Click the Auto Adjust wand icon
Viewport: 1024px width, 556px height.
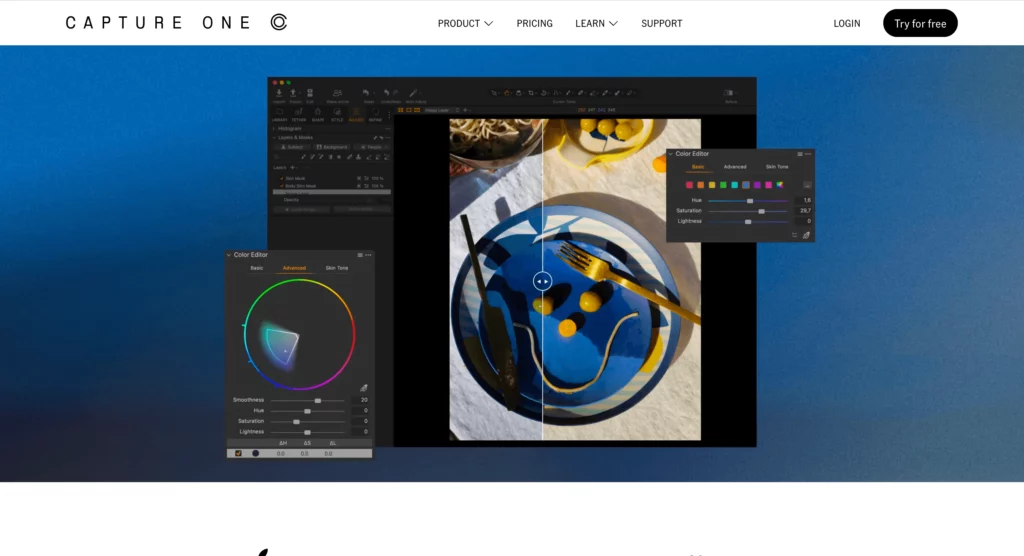(x=413, y=93)
